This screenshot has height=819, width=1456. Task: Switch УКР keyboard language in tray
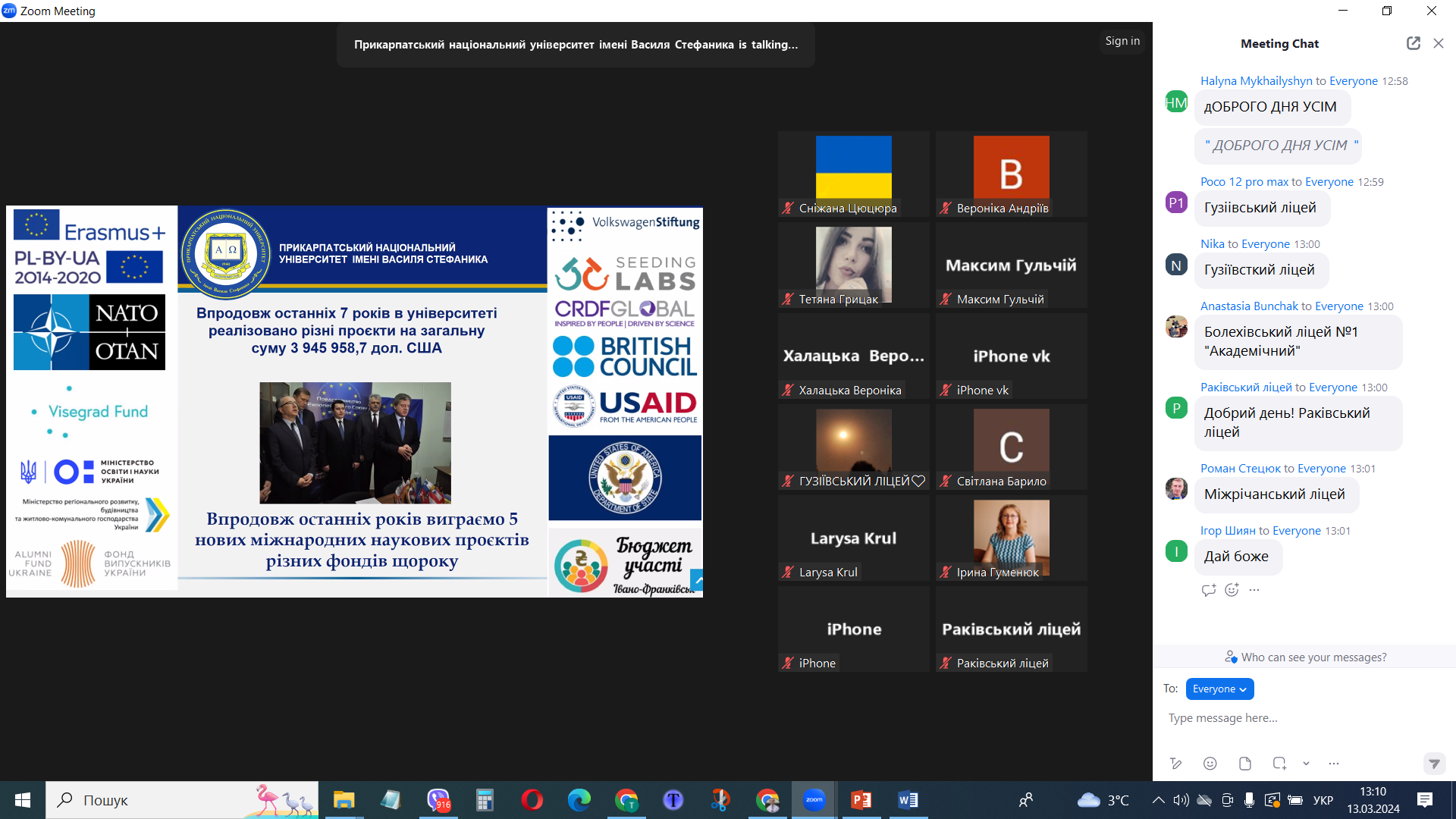pos(1323,800)
